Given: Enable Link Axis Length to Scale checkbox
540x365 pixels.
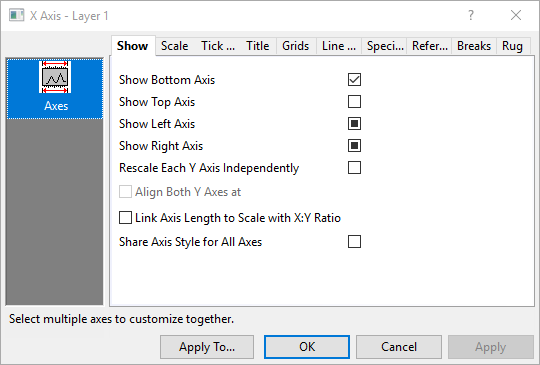Looking at the screenshot, I should click(125, 218).
